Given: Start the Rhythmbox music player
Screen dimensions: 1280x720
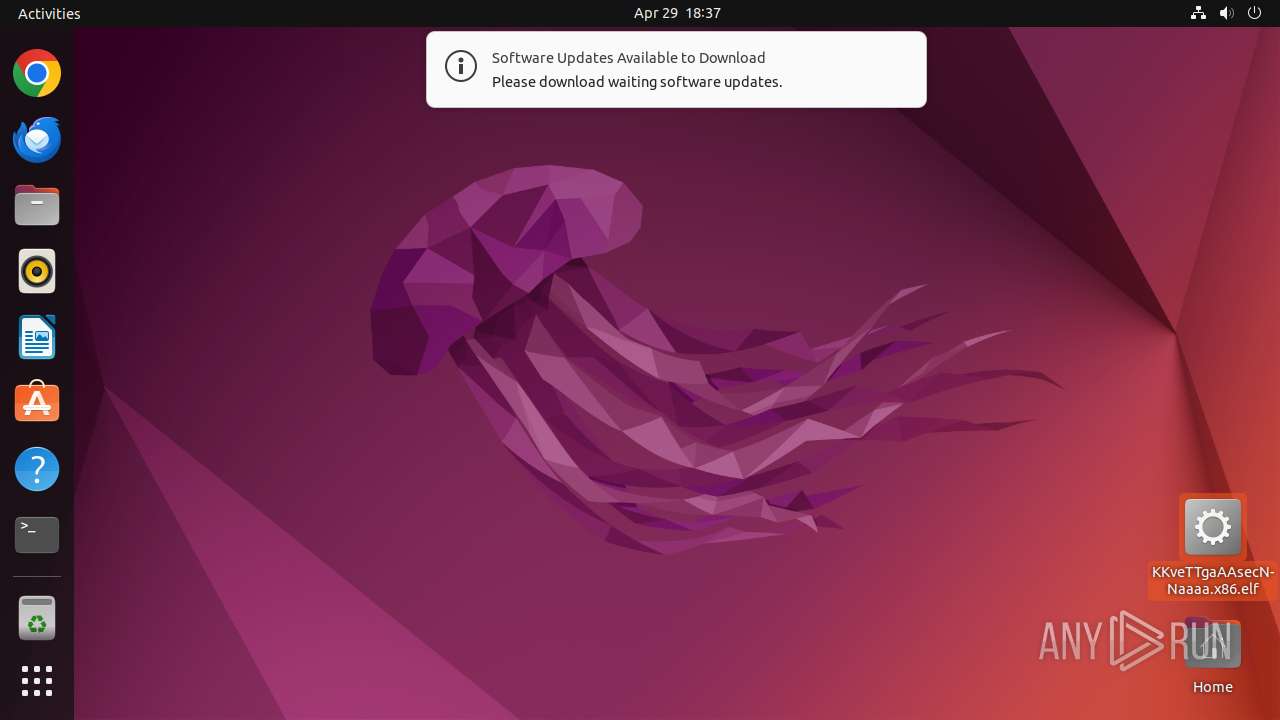Looking at the screenshot, I should pos(37,271).
